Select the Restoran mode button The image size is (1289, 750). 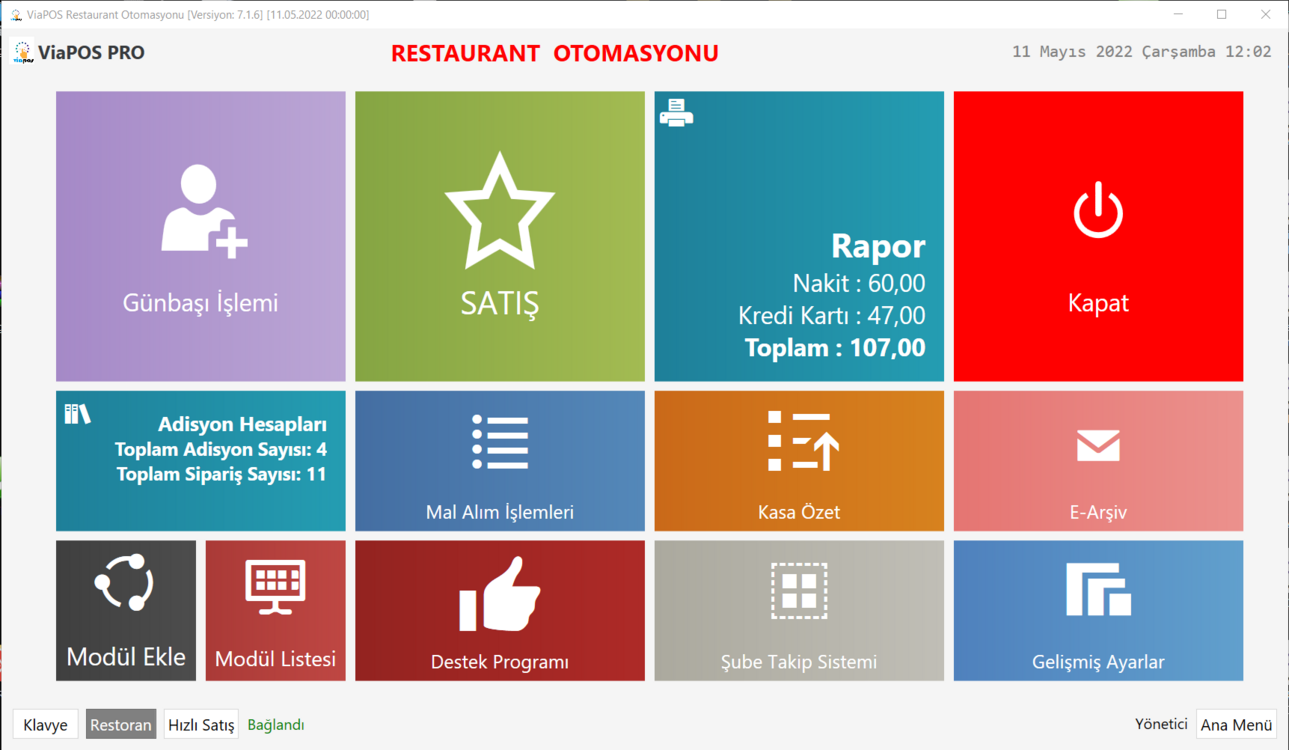[121, 725]
